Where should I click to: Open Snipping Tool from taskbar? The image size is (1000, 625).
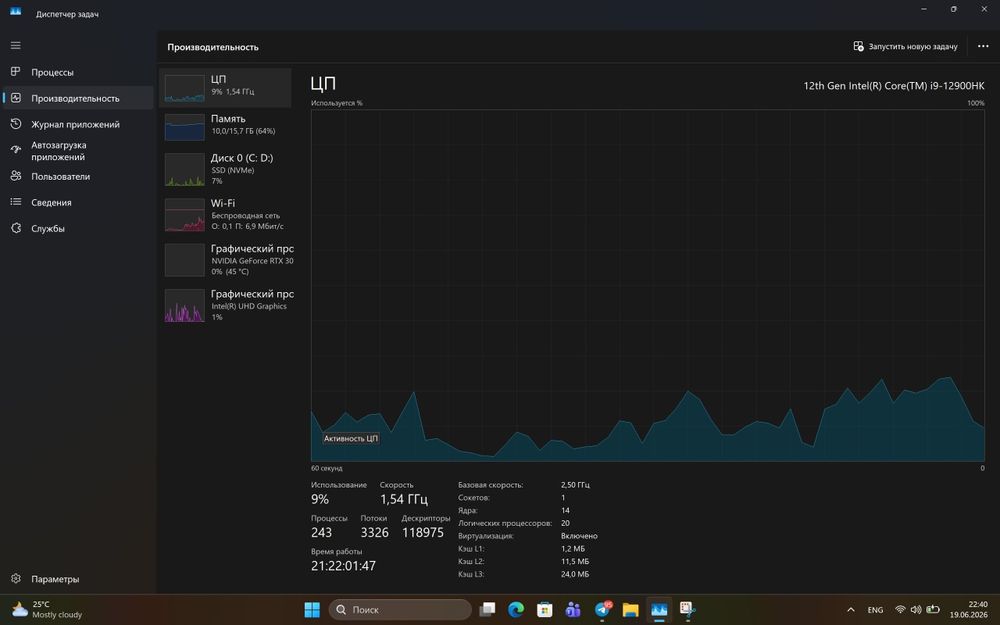[687, 610]
